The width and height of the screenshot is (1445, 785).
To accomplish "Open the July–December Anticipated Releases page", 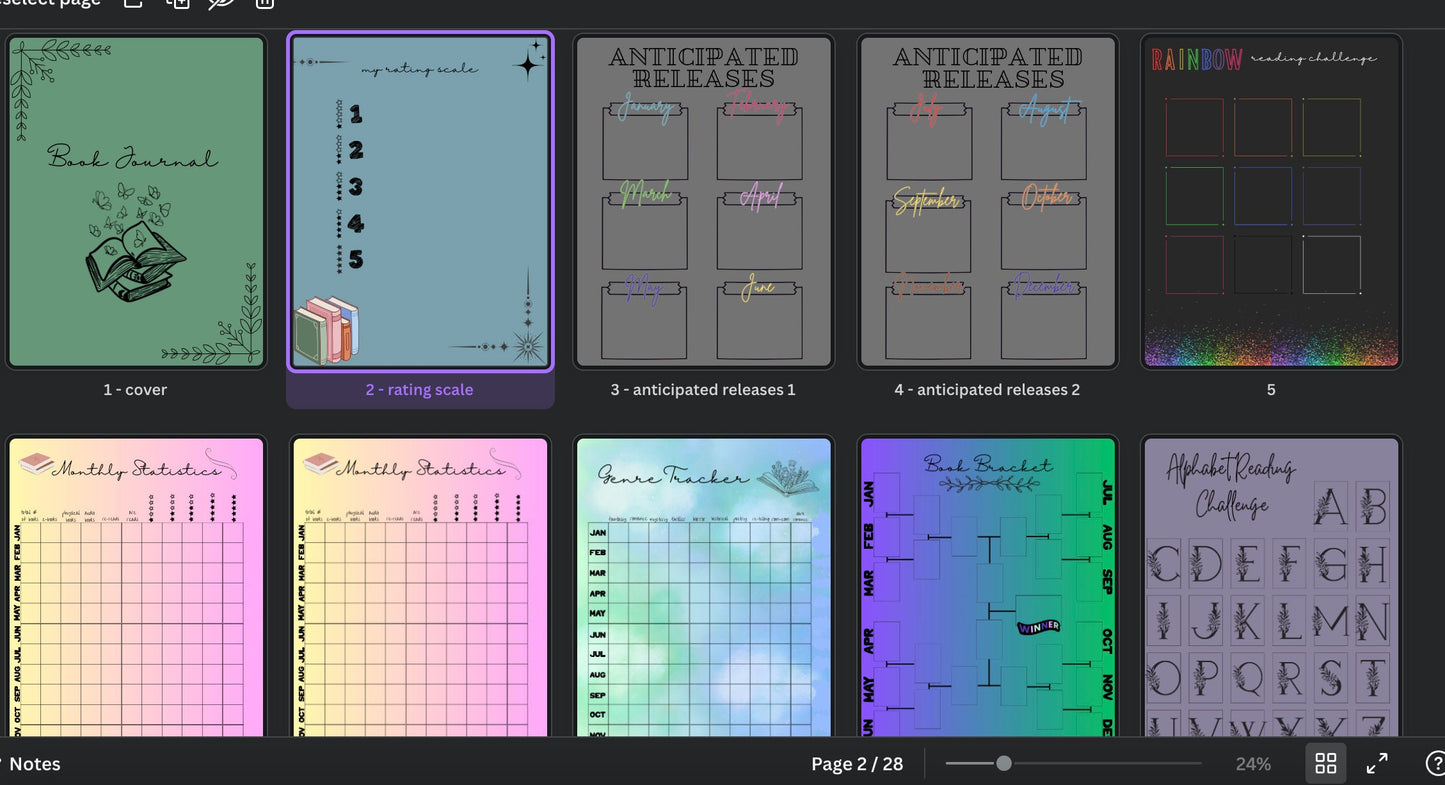I will (x=988, y=202).
